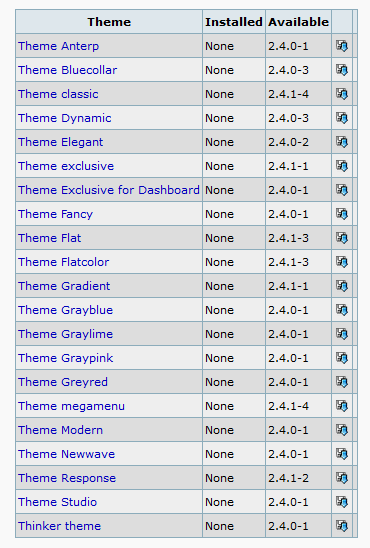This screenshot has height=548, width=370.
Task: Open the Theme Modern link
Action: pyautogui.click(x=60, y=430)
